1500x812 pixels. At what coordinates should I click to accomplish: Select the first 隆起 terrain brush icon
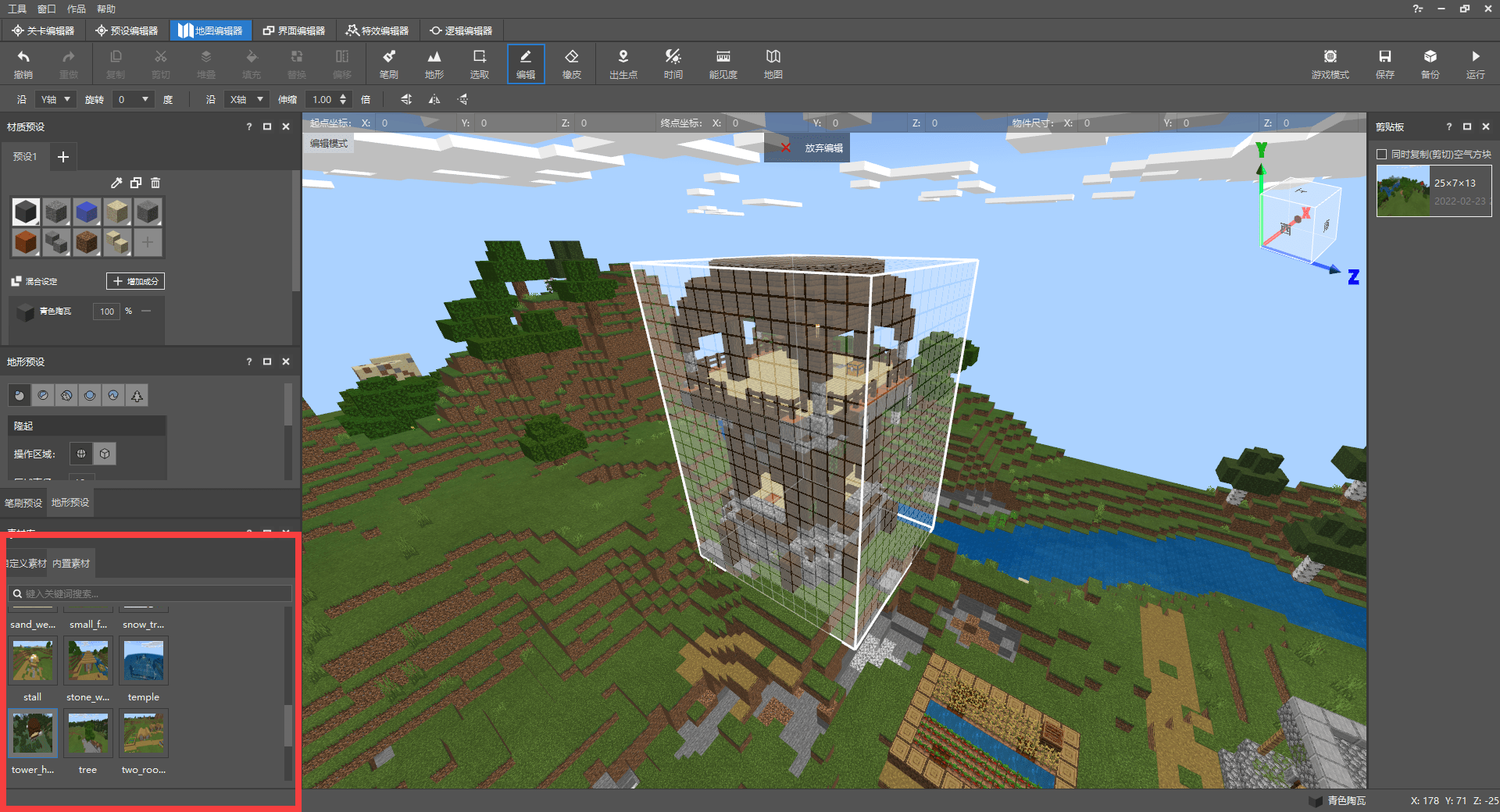(x=20, y=396)
